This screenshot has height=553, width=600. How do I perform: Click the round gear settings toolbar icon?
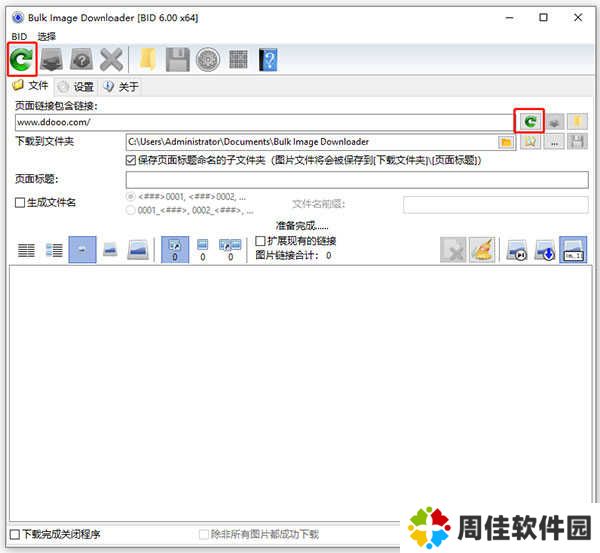point(208,60)
